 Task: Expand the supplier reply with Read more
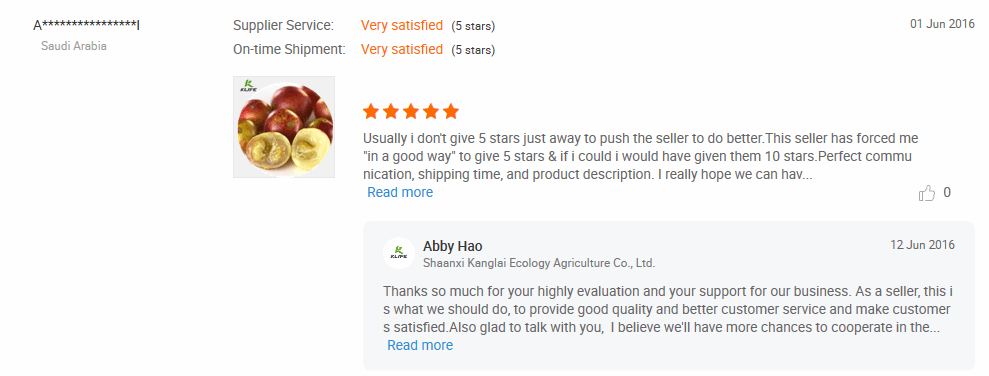pyautogui.click(x=420, y=345)
